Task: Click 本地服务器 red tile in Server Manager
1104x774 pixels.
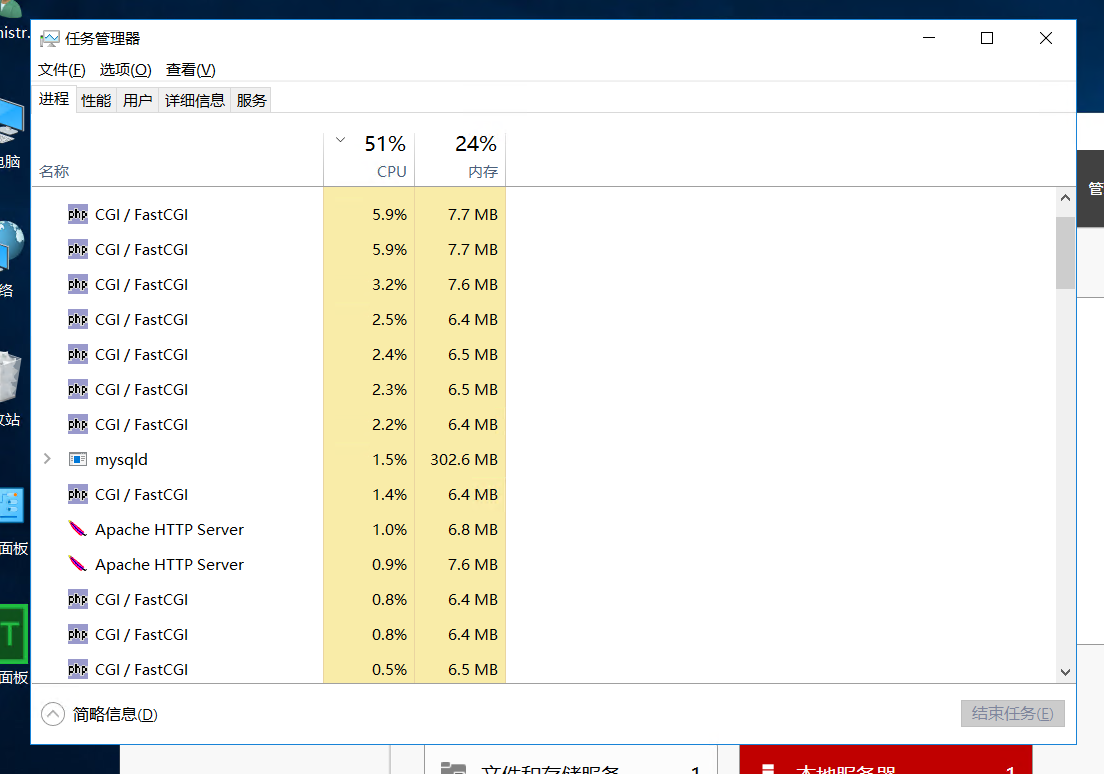Action: click(x=886, y=759)
